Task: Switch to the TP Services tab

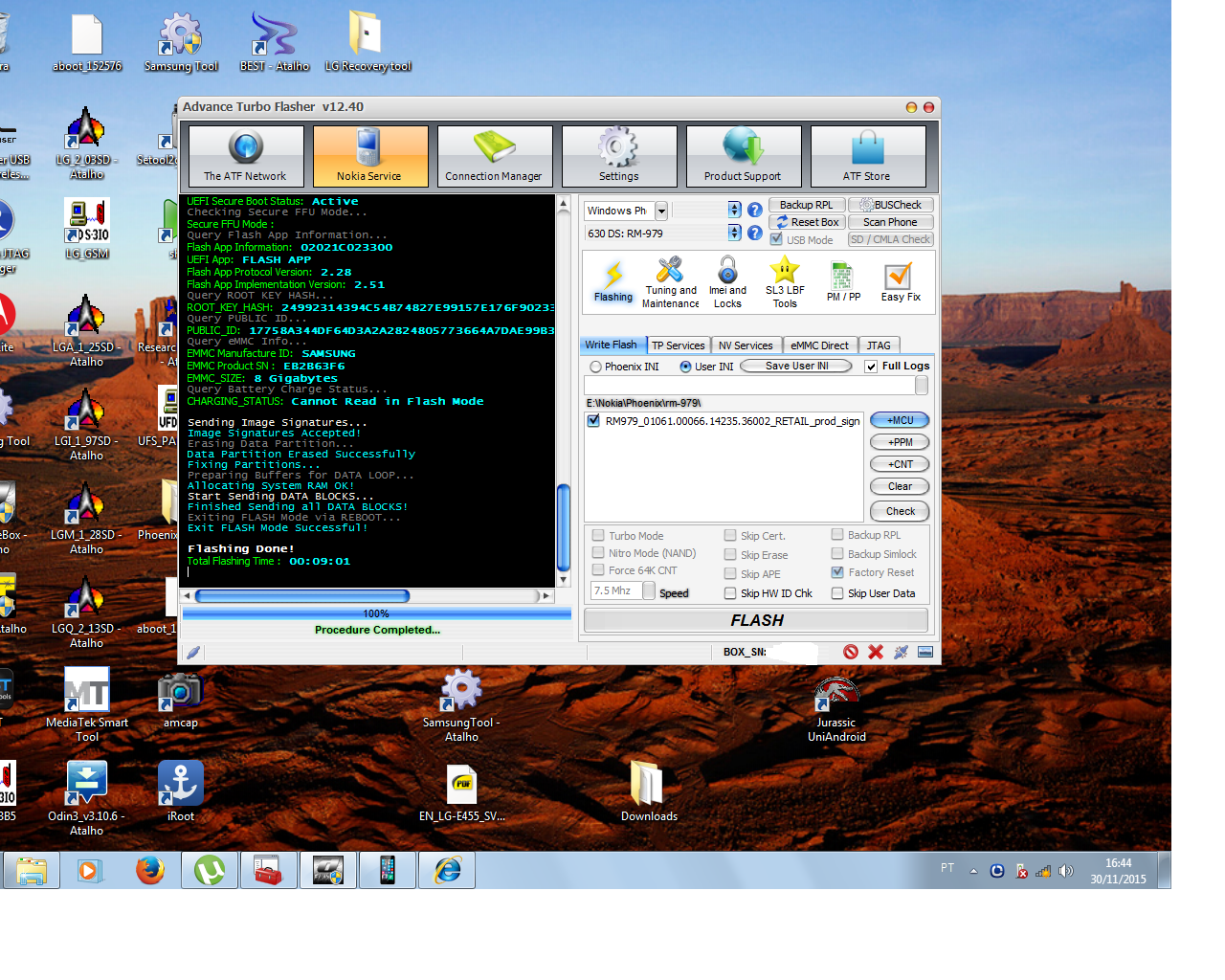Action: pyautogui.click(x=679, y=345)
